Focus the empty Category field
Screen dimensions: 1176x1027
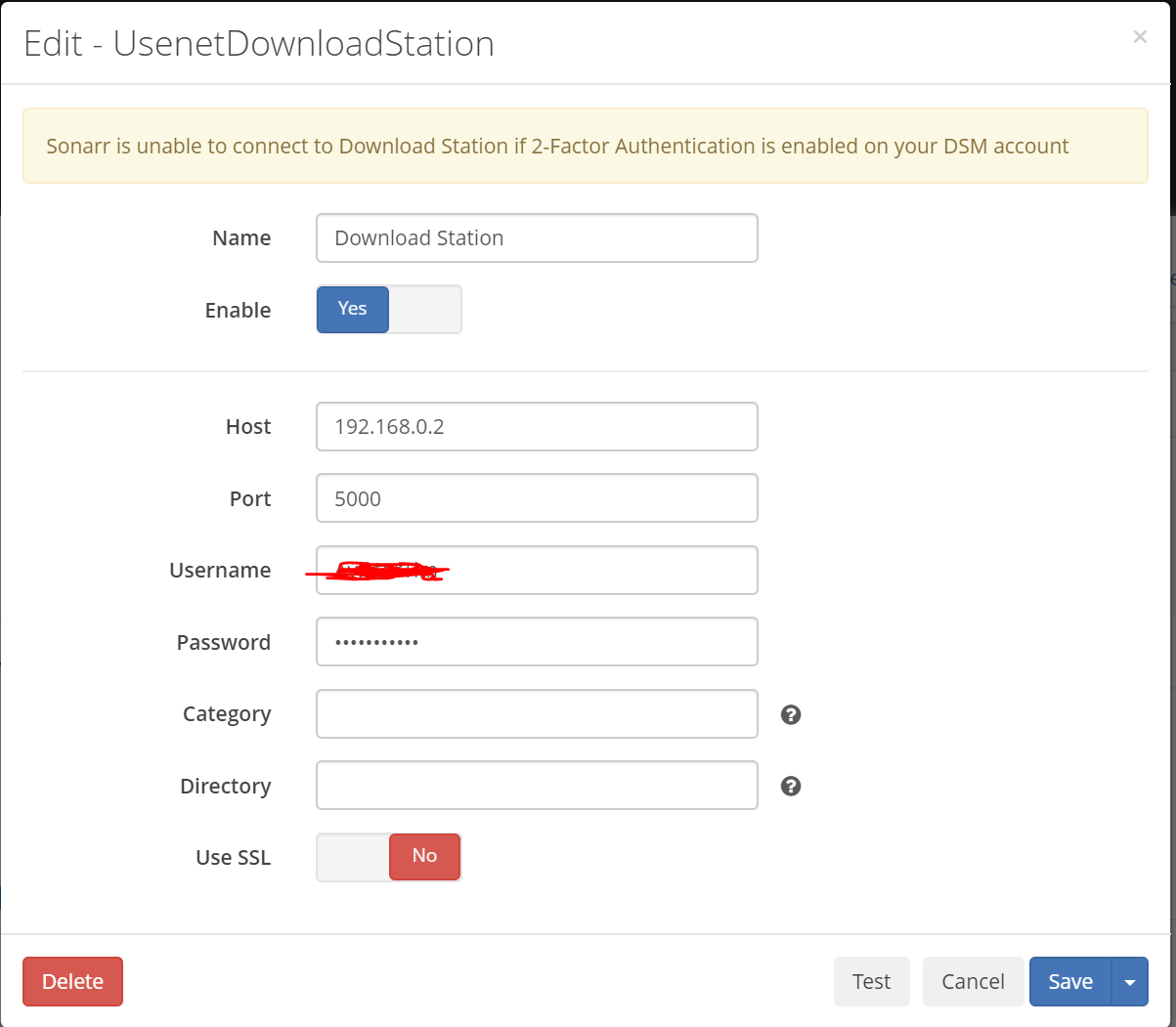point(537,713)
